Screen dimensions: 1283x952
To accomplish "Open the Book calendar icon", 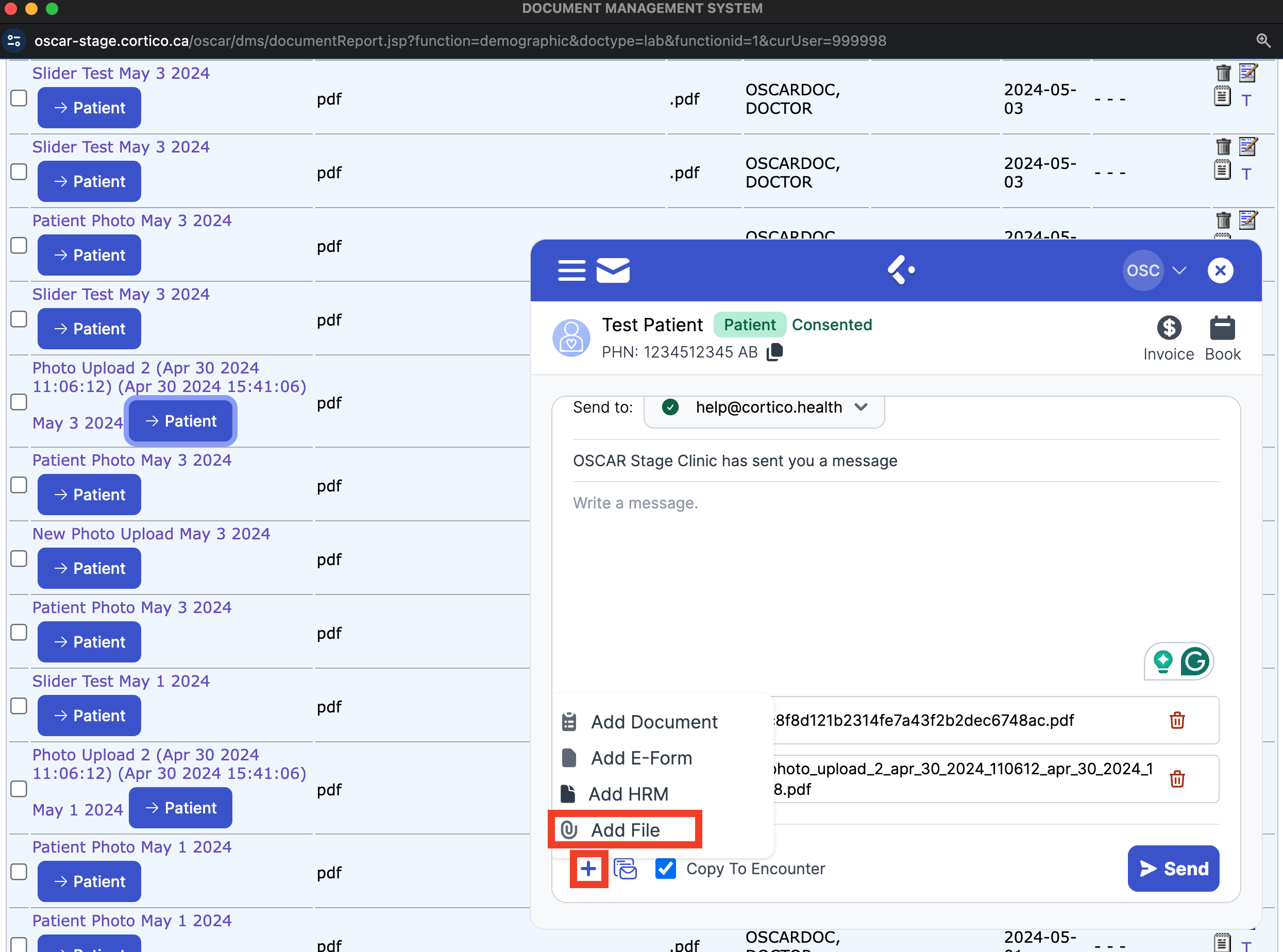I will 1222,329.
